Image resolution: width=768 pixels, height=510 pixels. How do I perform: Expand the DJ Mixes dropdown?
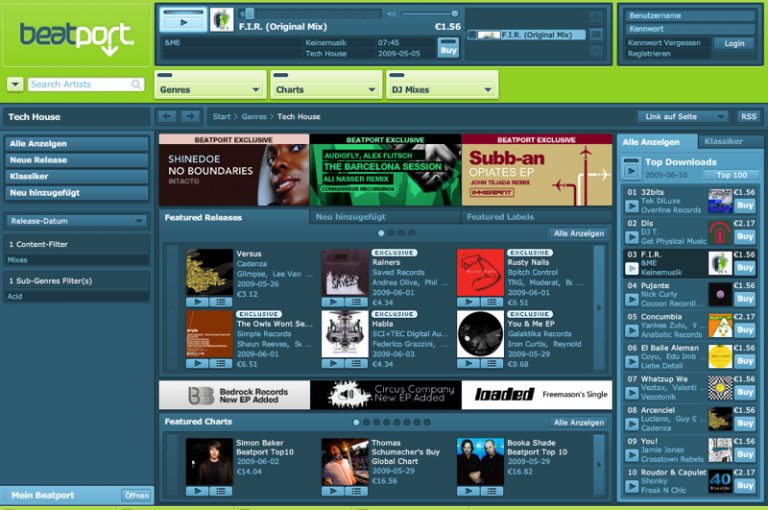(442, 85)
